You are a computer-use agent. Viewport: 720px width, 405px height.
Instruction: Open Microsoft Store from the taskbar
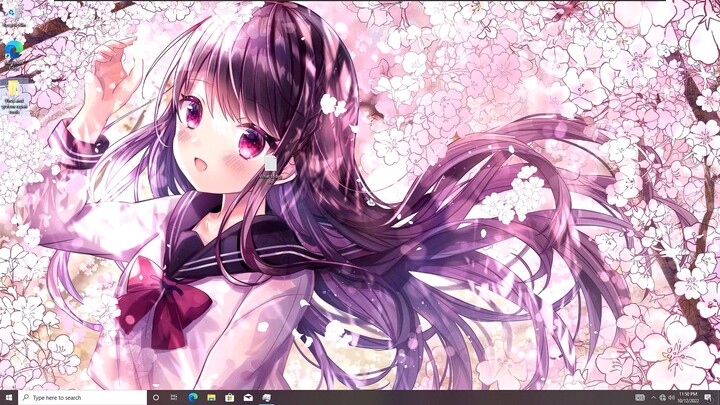(230, 397)
